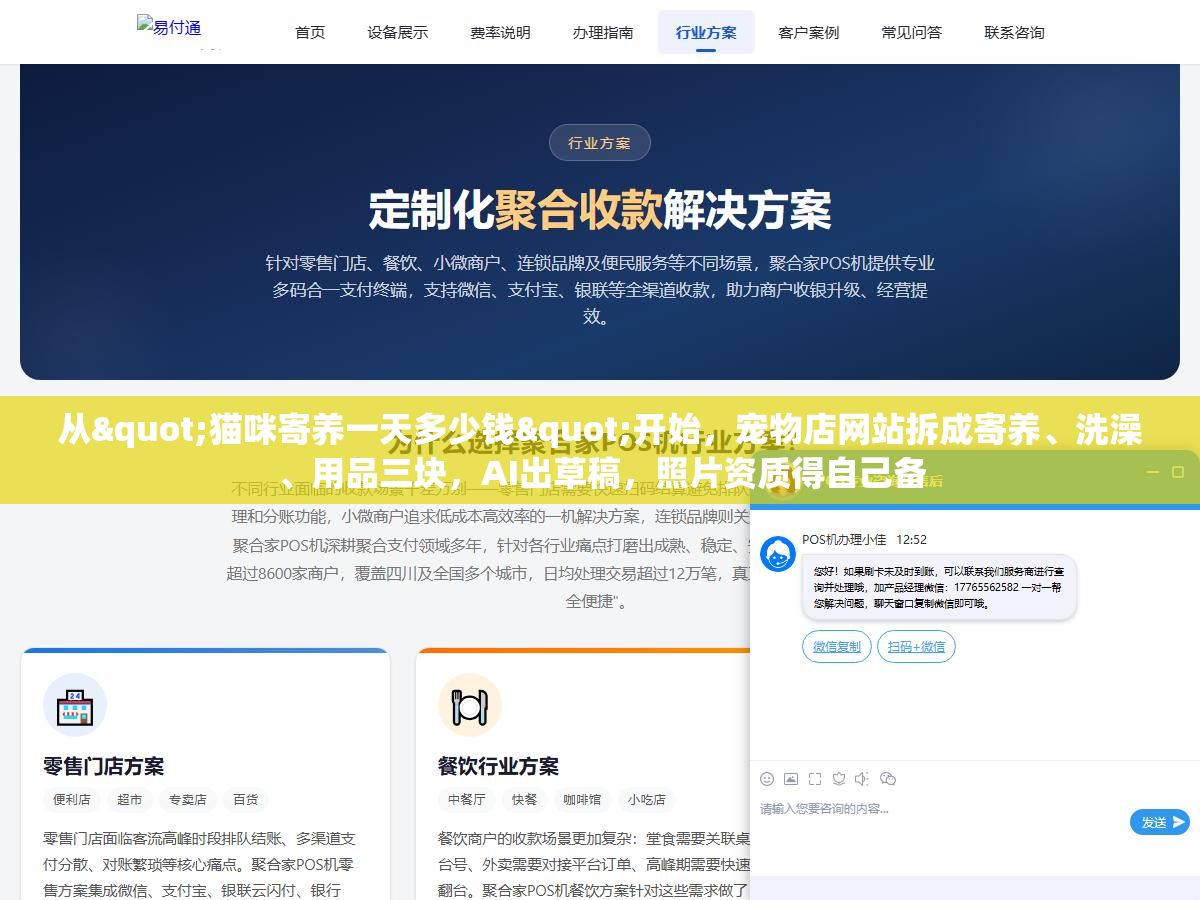This screenshot has height=900, width=1200.
Task: Click the agent avatar POS机办理小佳
Action: click(x=778, y=554)
